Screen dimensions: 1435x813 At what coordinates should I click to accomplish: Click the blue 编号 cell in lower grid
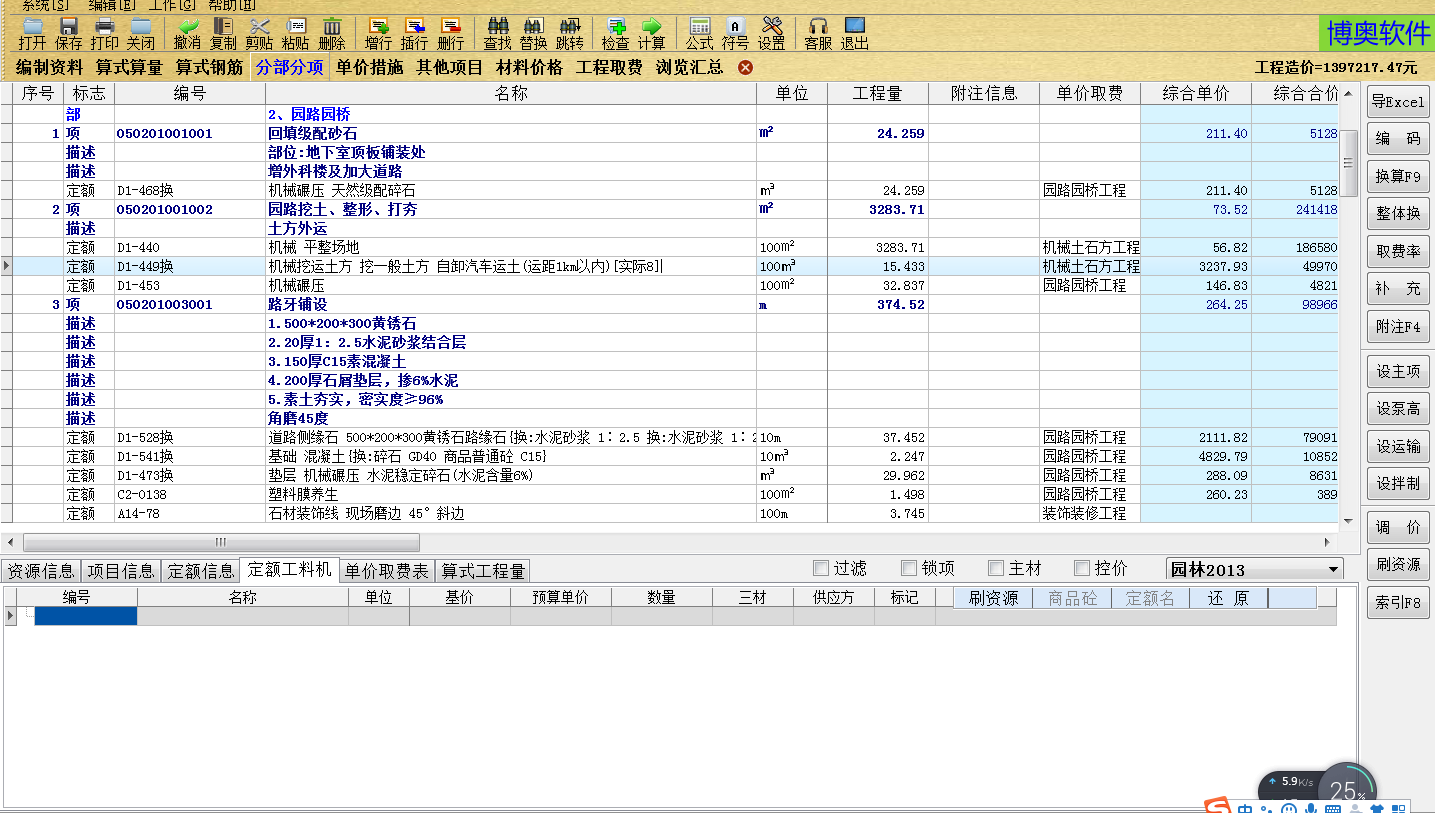tap(85, 617)
